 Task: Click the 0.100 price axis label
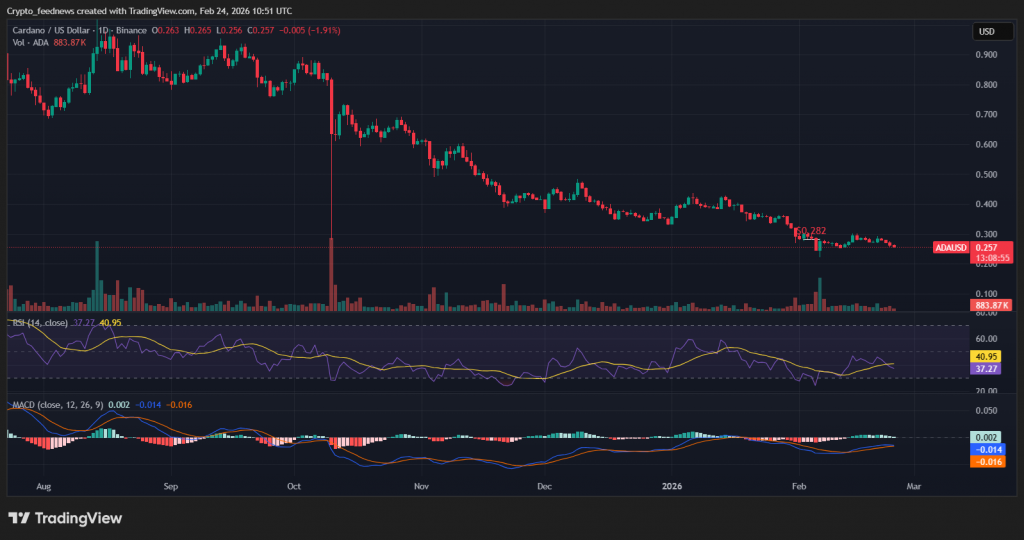tap(986, 294)
